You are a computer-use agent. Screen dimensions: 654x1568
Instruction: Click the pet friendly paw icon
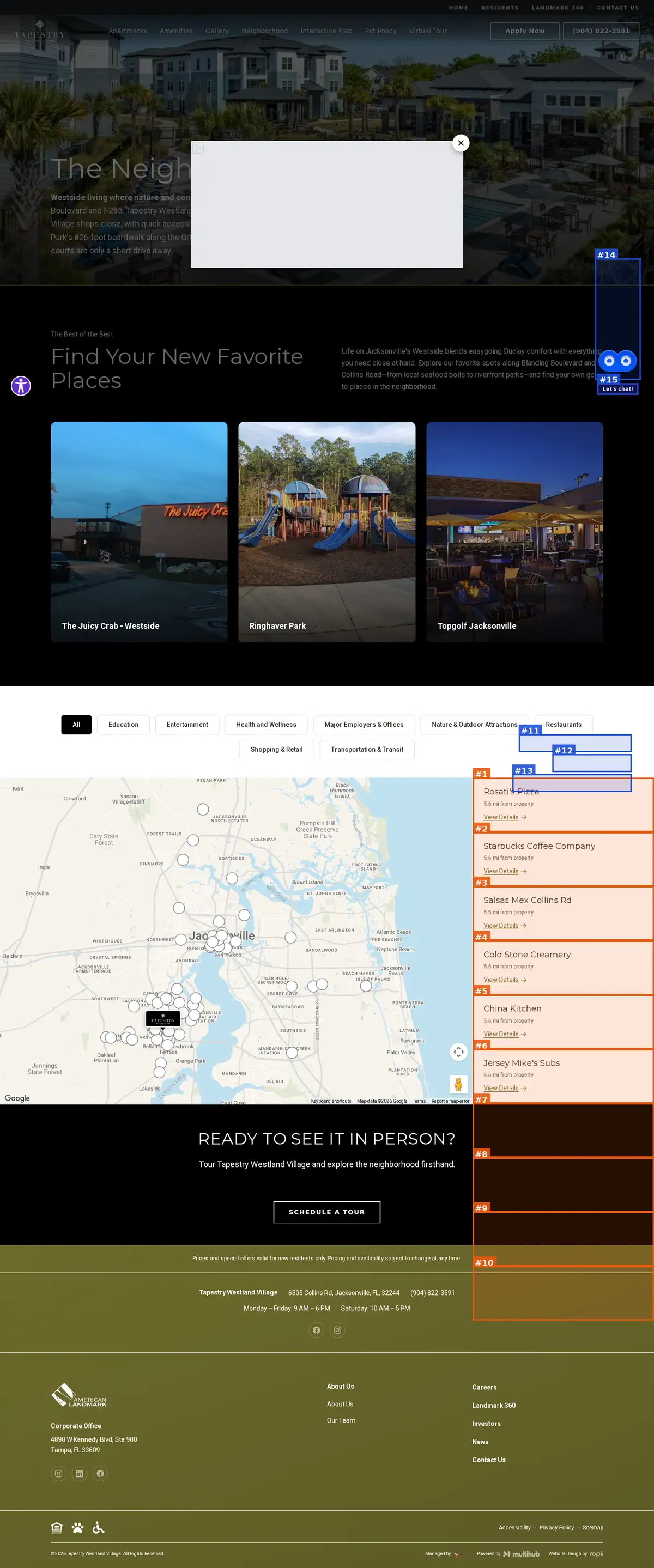pyautogui.click(x=77, y=1527)
